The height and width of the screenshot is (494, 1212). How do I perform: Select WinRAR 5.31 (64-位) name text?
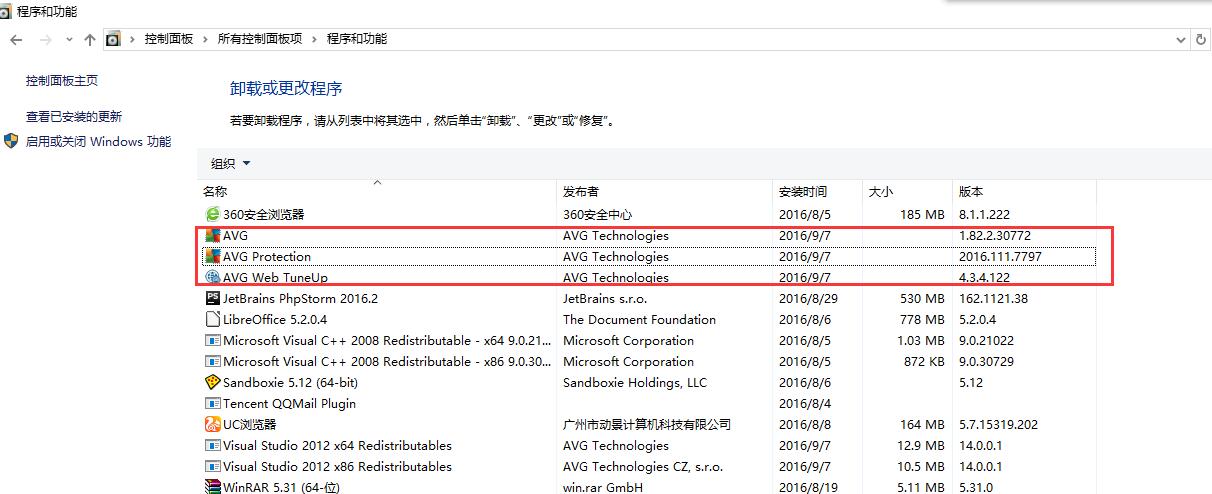tap(282, 488)
